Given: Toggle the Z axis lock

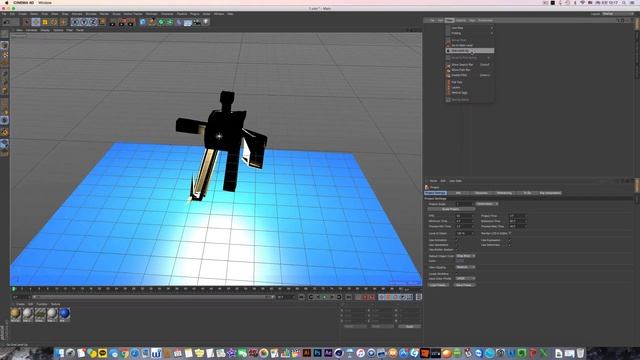Looking at the screenshot, I should point(93,22).
